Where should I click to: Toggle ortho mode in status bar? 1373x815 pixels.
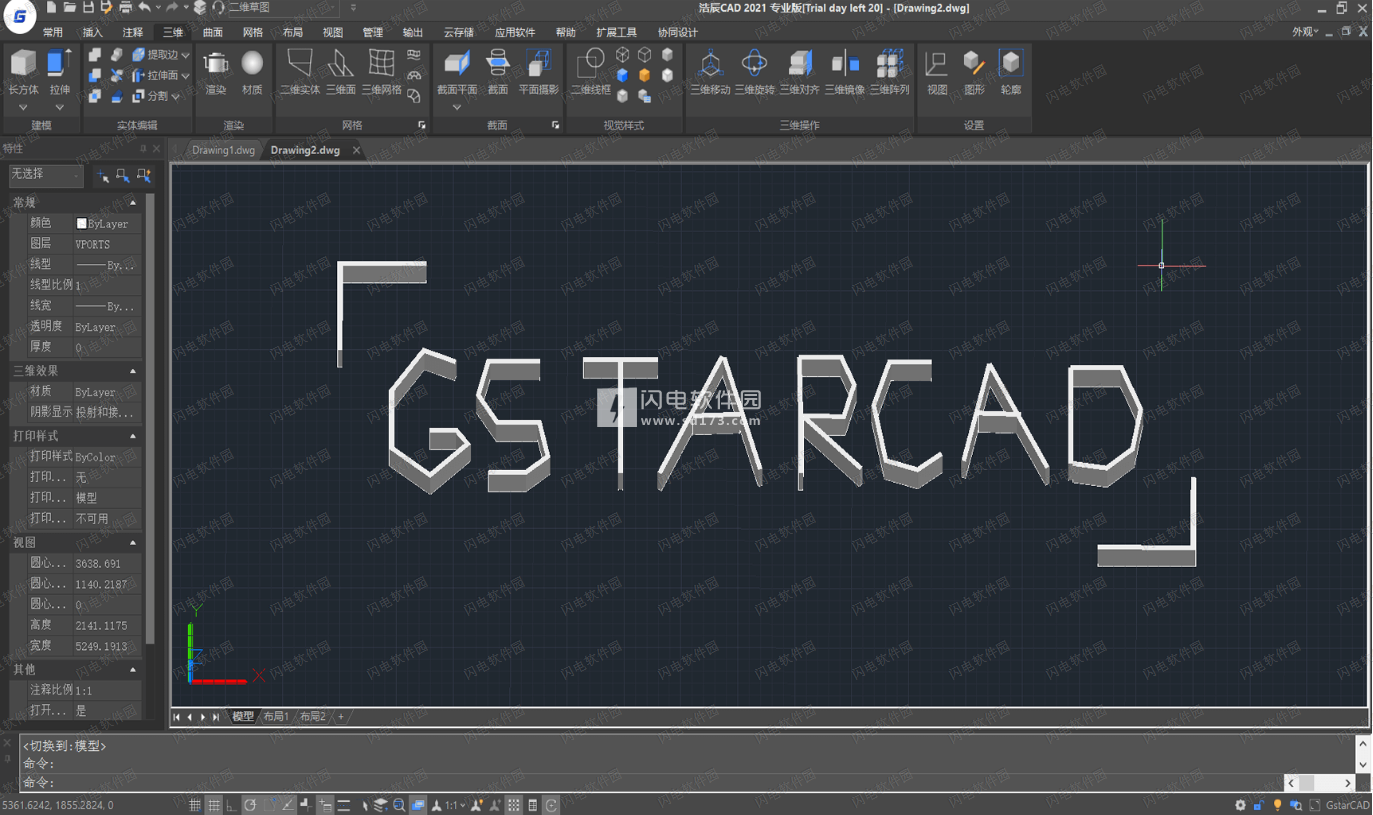pyautogui.click(x=232, y=805)
